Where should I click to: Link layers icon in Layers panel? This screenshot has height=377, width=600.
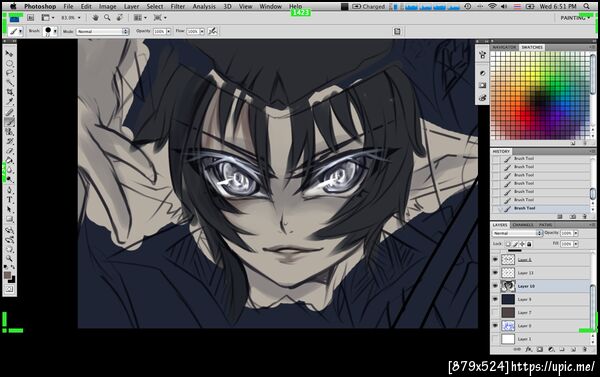point(517,349)
